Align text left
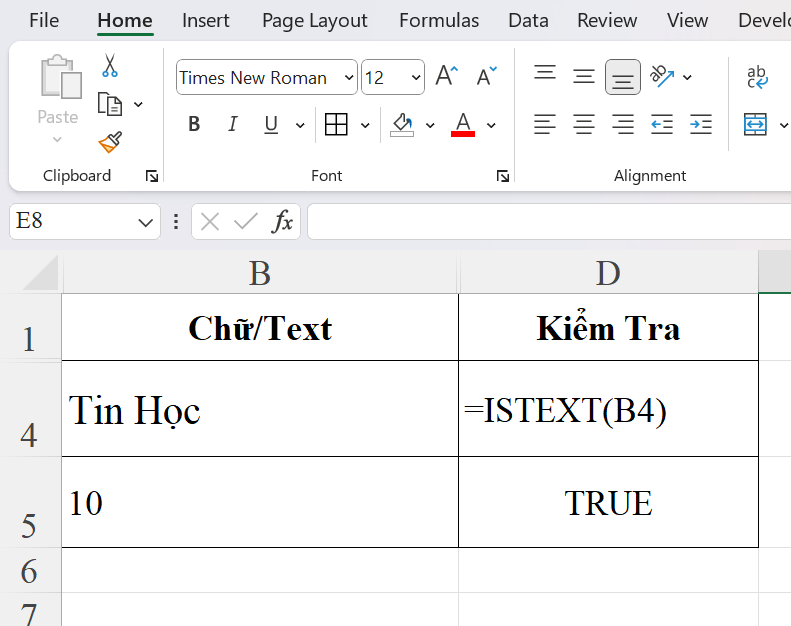This screenshot has height=626, width=791. point(545,124)
